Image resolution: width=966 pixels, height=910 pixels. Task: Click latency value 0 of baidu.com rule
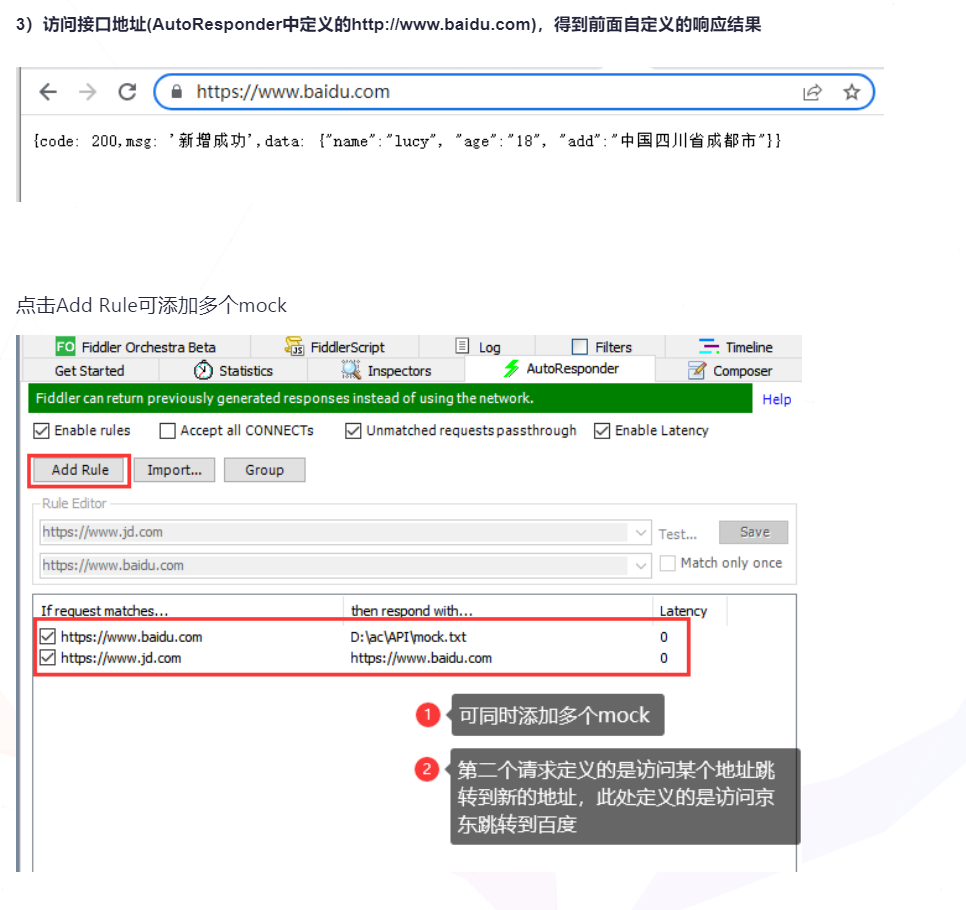click(664, 637)
